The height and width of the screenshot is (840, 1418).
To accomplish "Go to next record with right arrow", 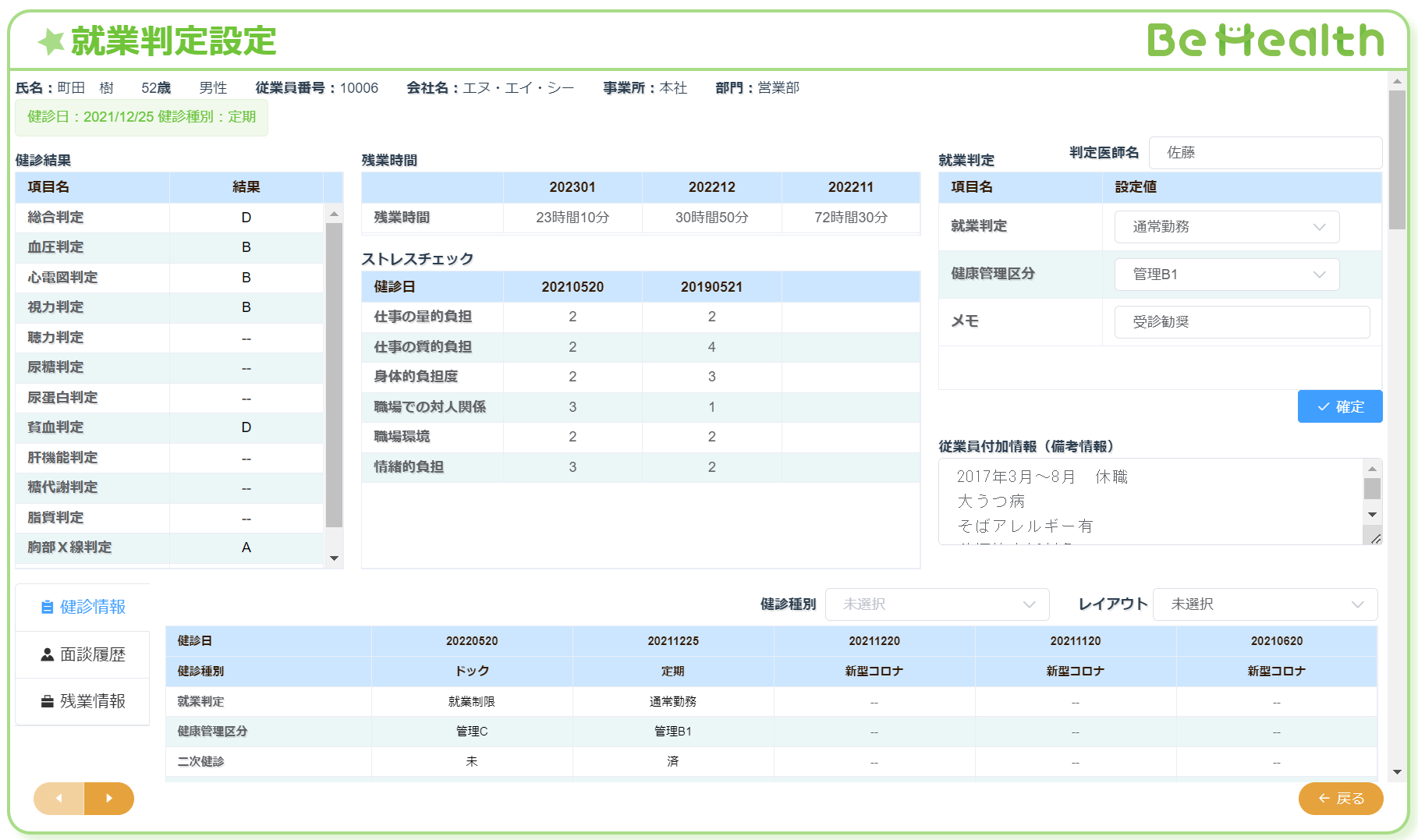I will 109,798.
